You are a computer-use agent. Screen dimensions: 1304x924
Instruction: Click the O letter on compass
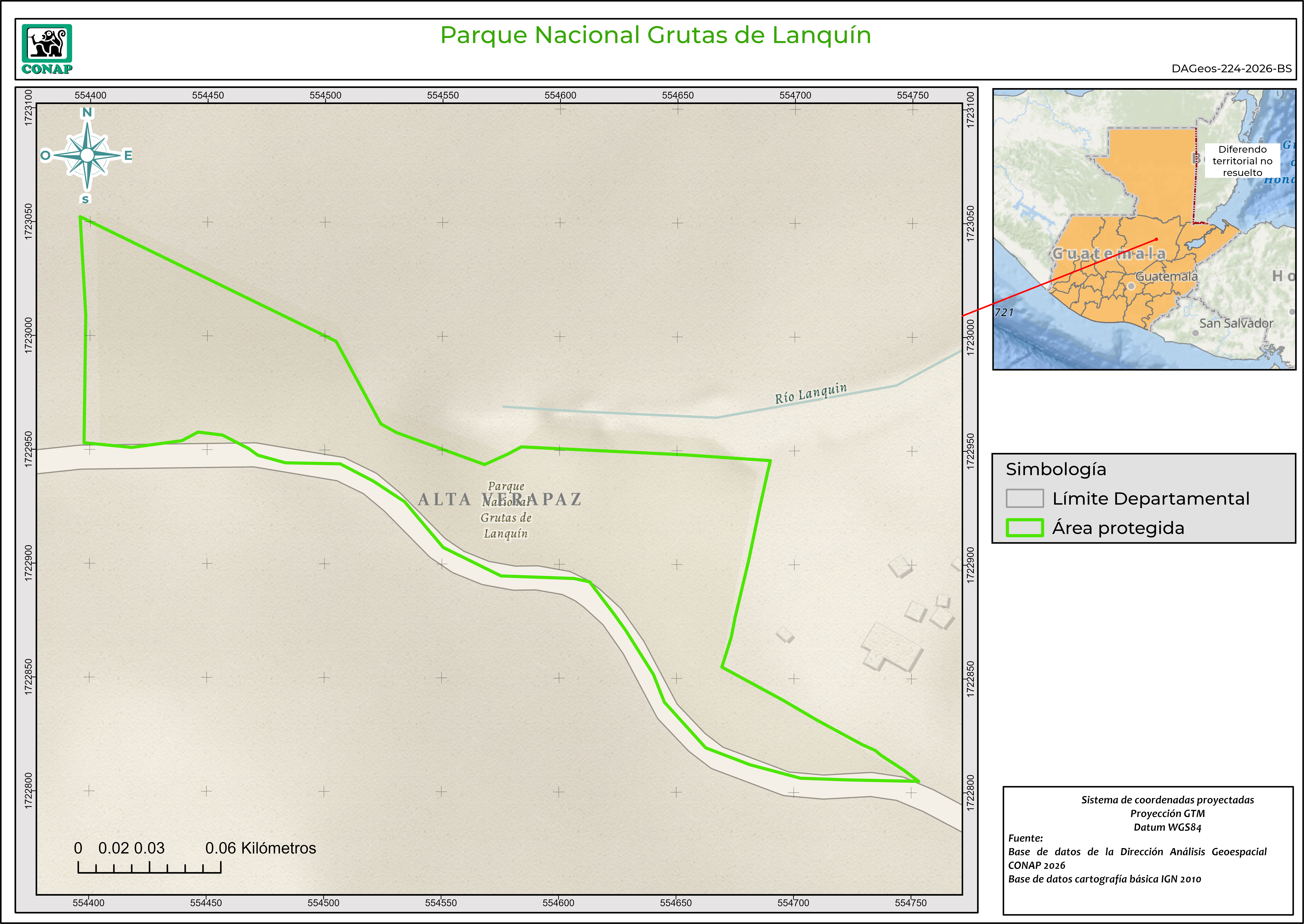click(x=46, y=155)
